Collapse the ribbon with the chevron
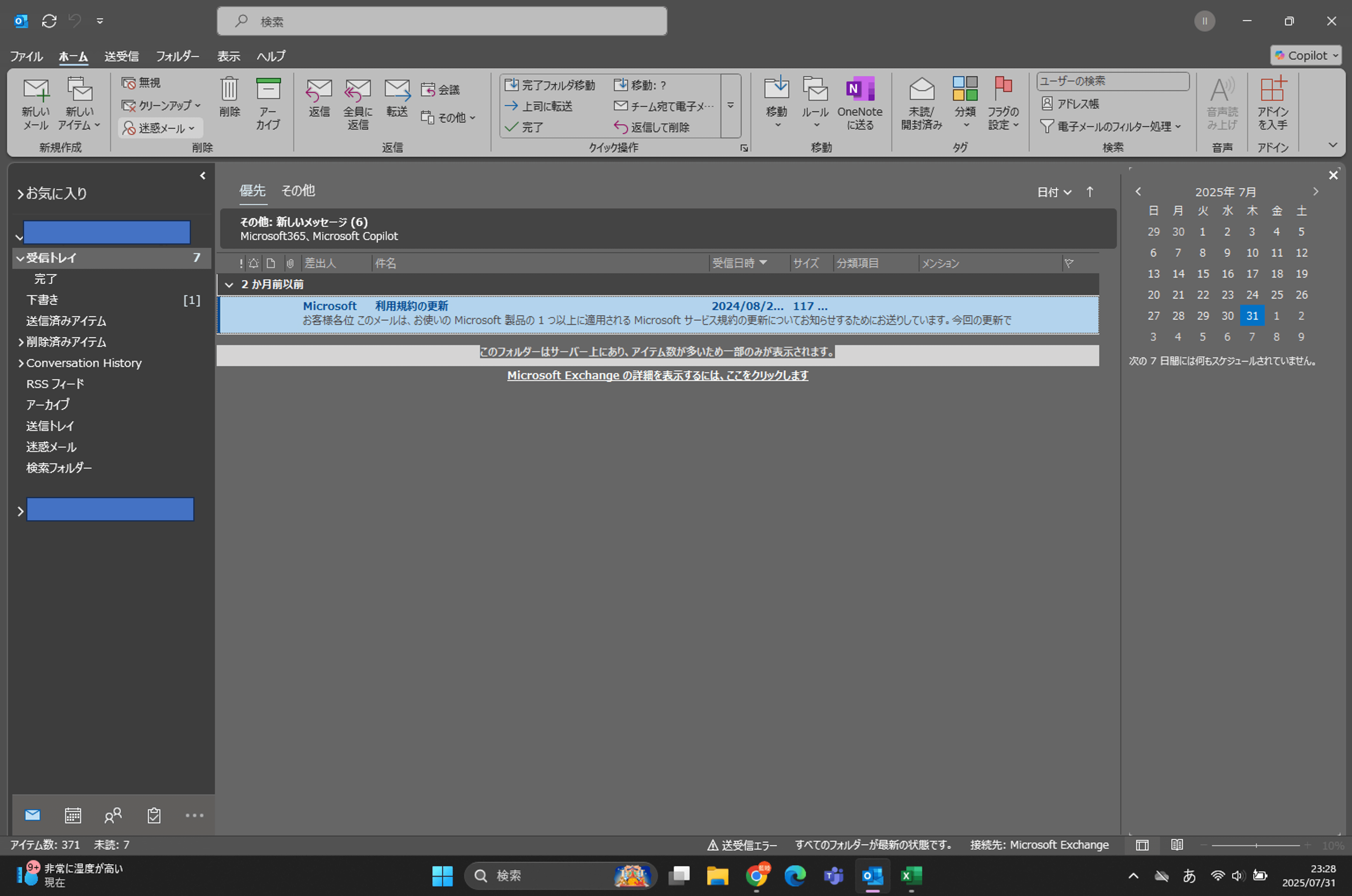The image size is (1352, 896). tap(1332, 145)
